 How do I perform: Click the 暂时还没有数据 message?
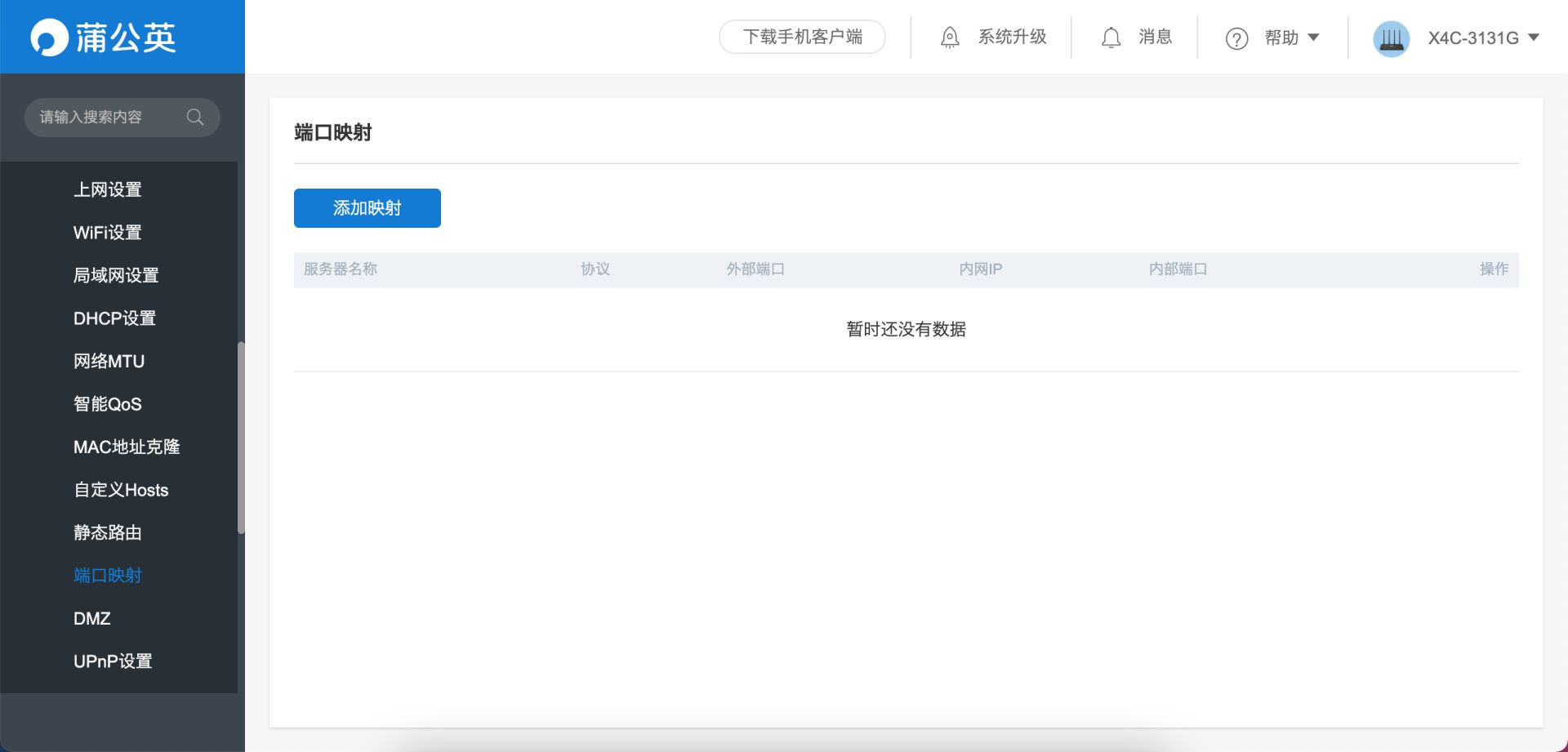(906, 329)
